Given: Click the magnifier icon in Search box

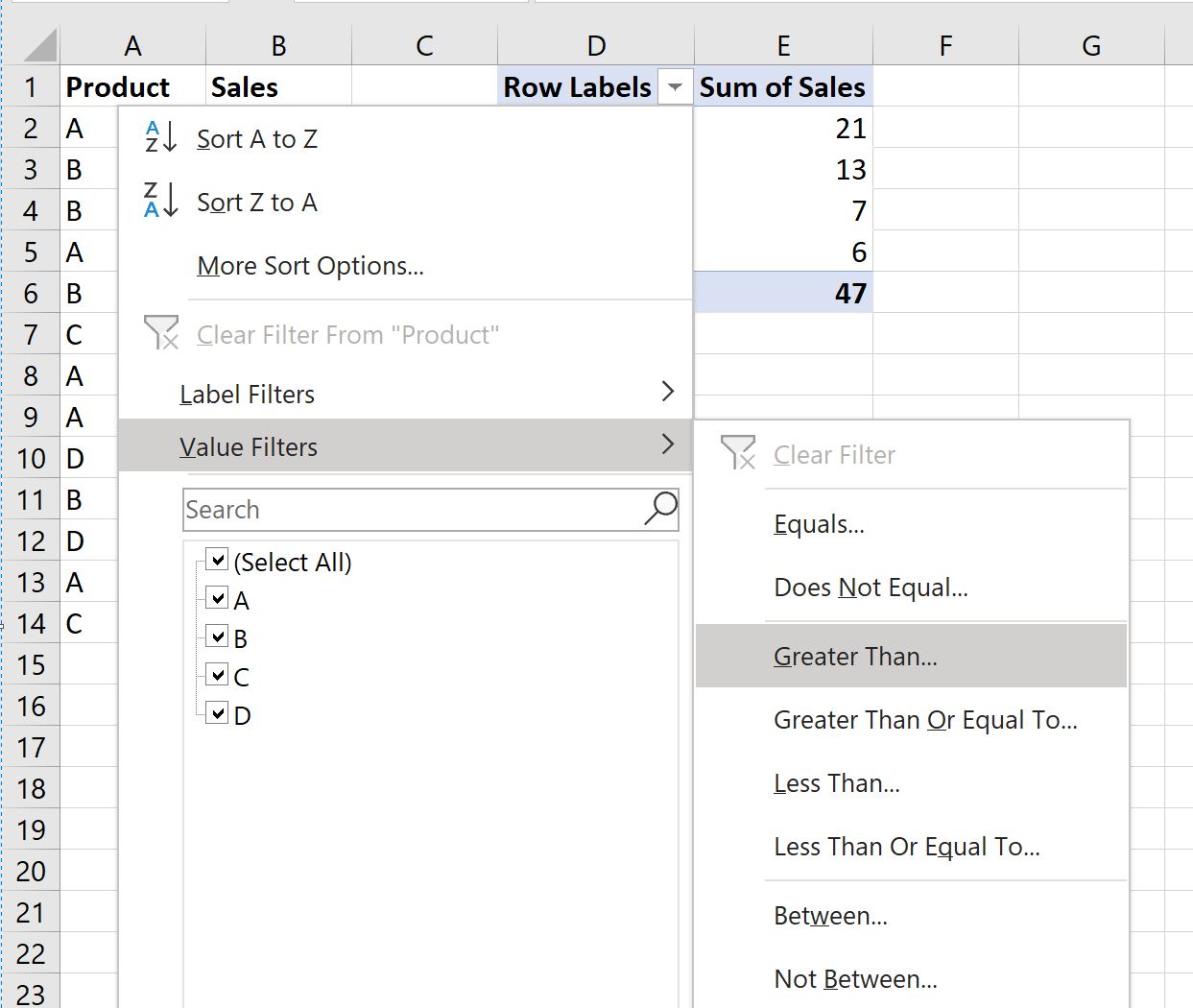Looking at the screenshot, I should (660, 508).
